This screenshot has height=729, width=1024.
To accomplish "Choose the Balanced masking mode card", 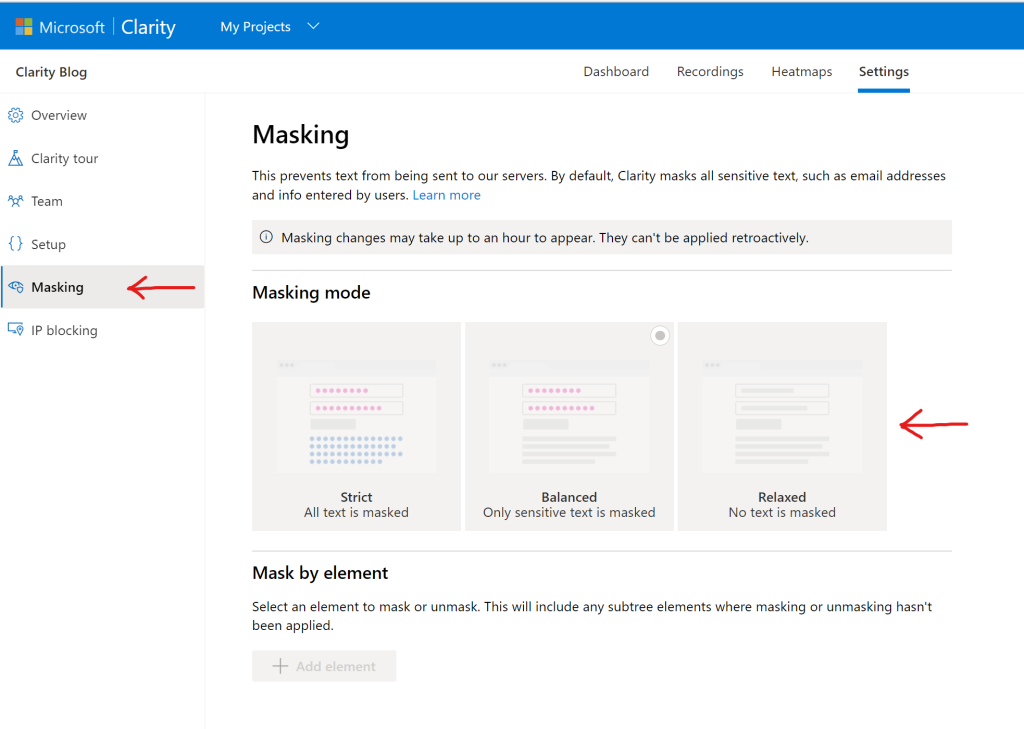I will tap(569, 426).
